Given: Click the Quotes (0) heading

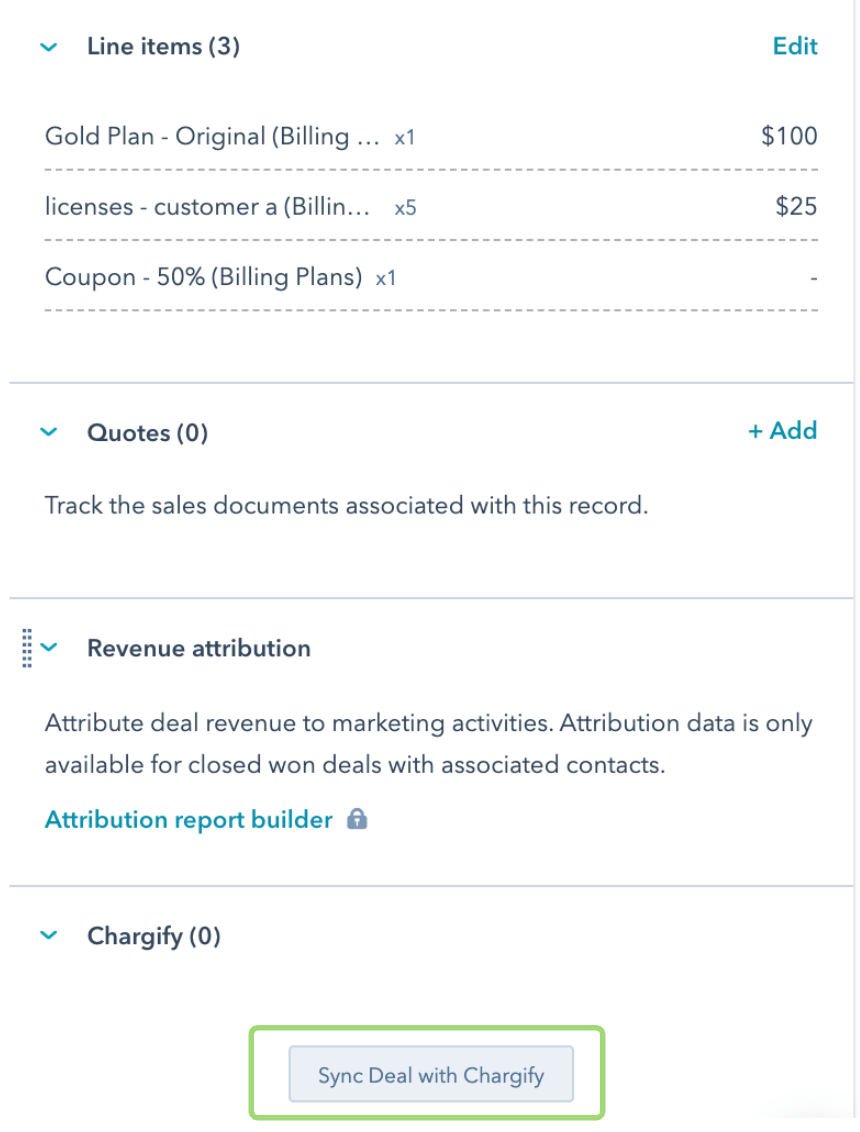Looking at the screenshot, I should coord(147,433).
